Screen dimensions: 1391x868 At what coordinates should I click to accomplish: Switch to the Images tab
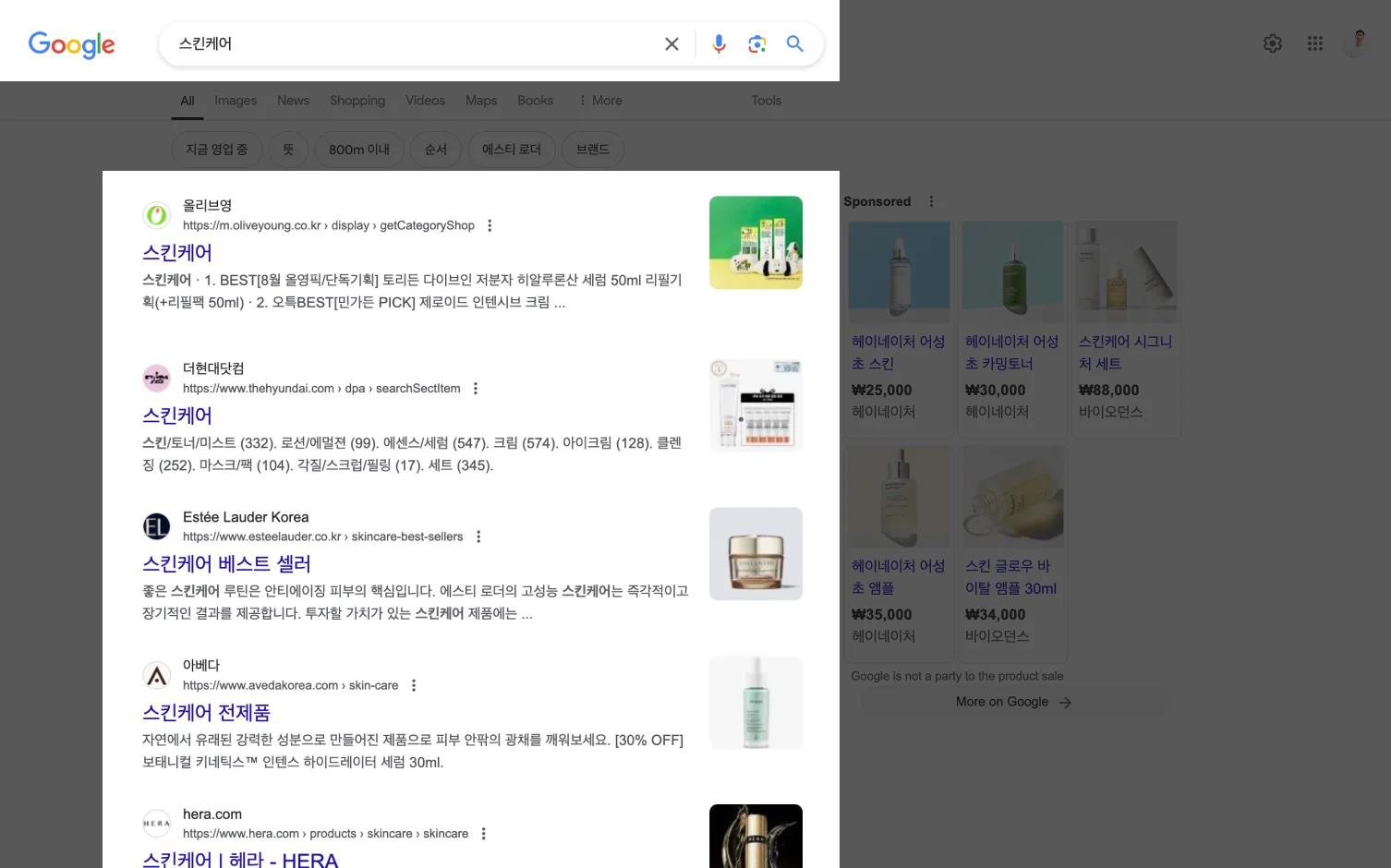click(236, 100)
